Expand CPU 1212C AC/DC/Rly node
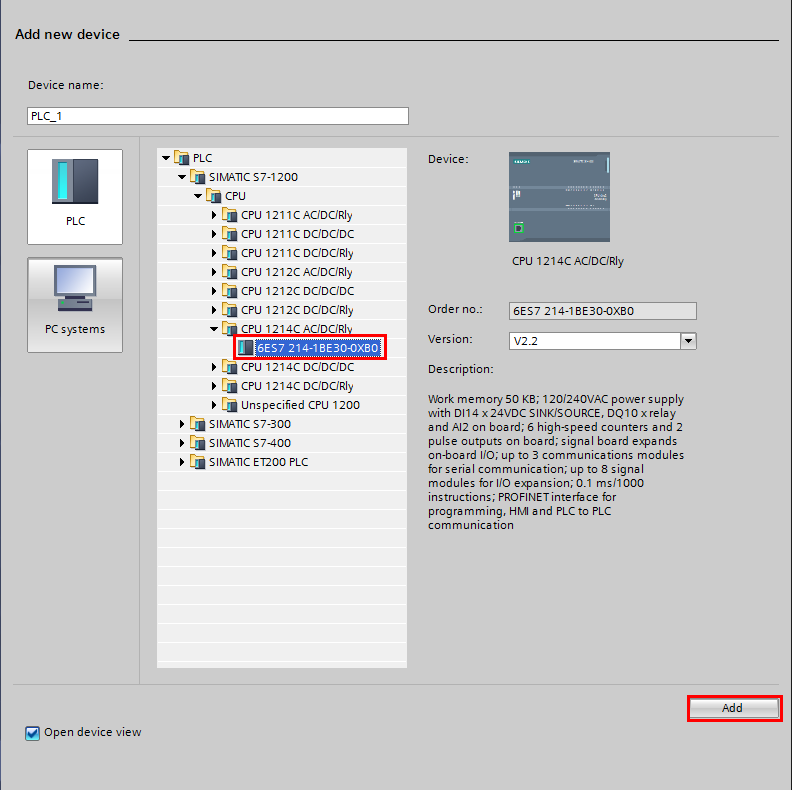Screen dimensions: 794x790 [x=214, y=272]
